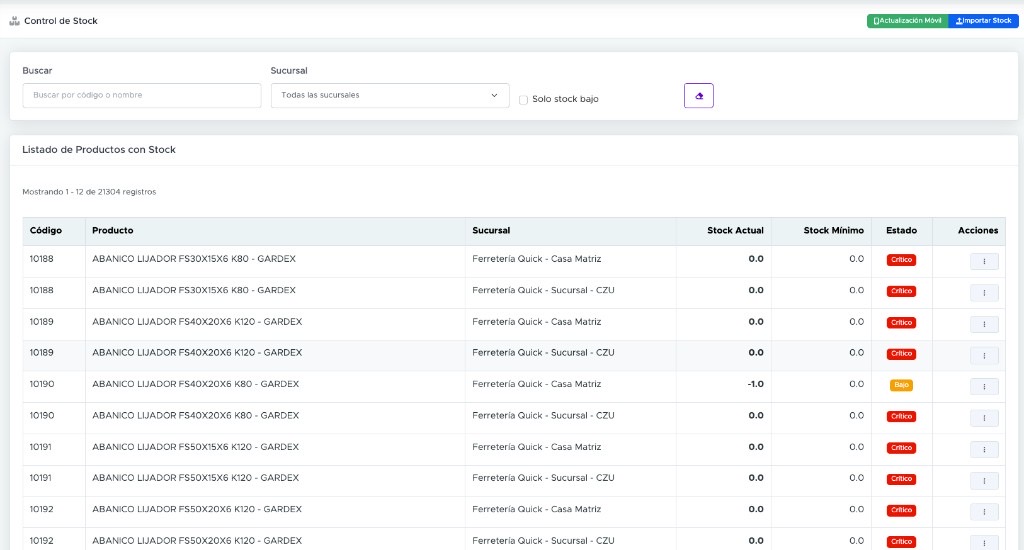This screenshot has height=550, width=1024.
Task: Enable the Solo stock bajo checkbox
Action: pos(523,100)
